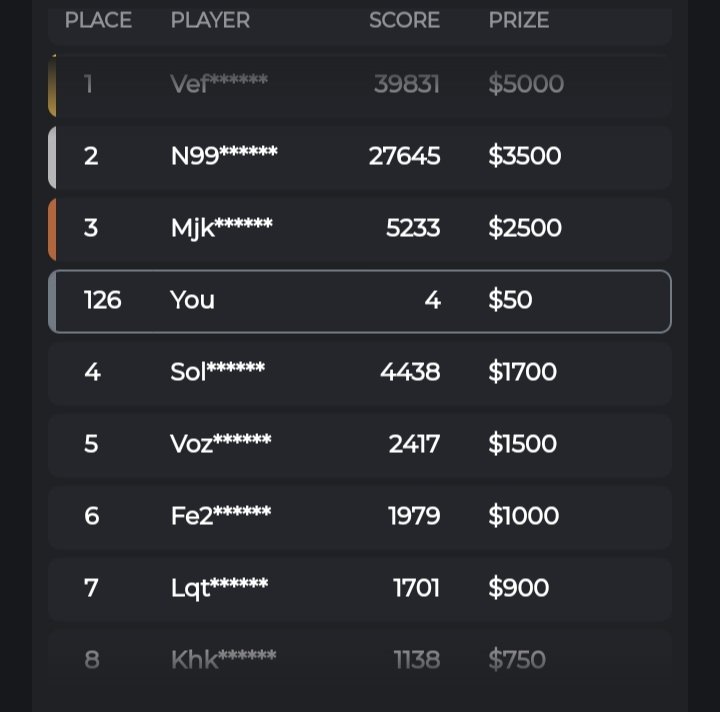
Task: Click the 5233 score value
Action: point(413,228)
